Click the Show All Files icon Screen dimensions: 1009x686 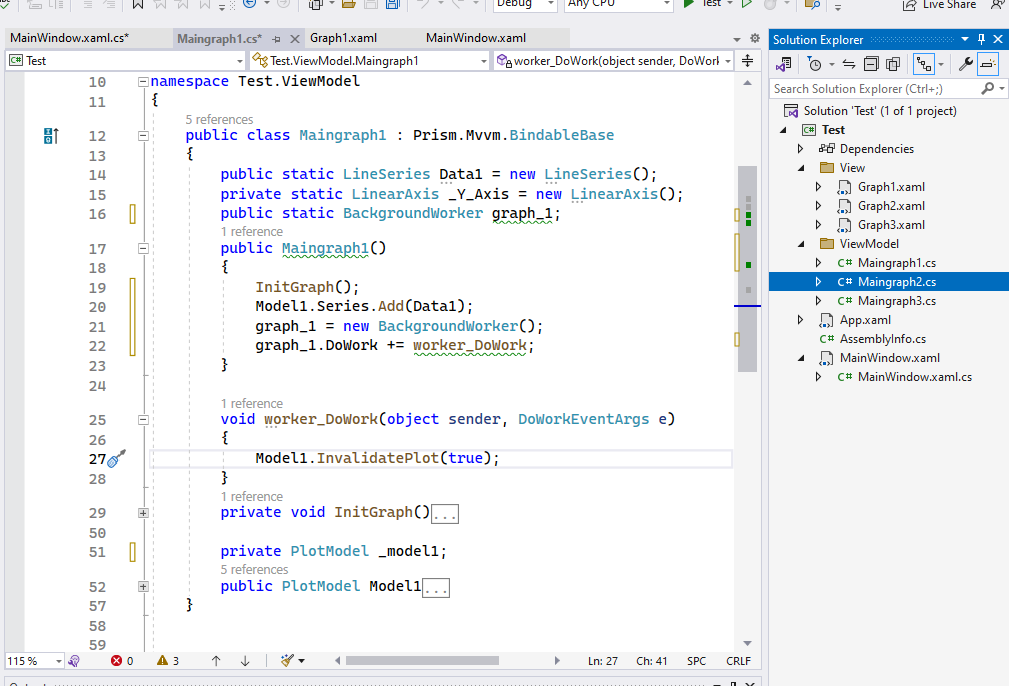coord(892,65)
